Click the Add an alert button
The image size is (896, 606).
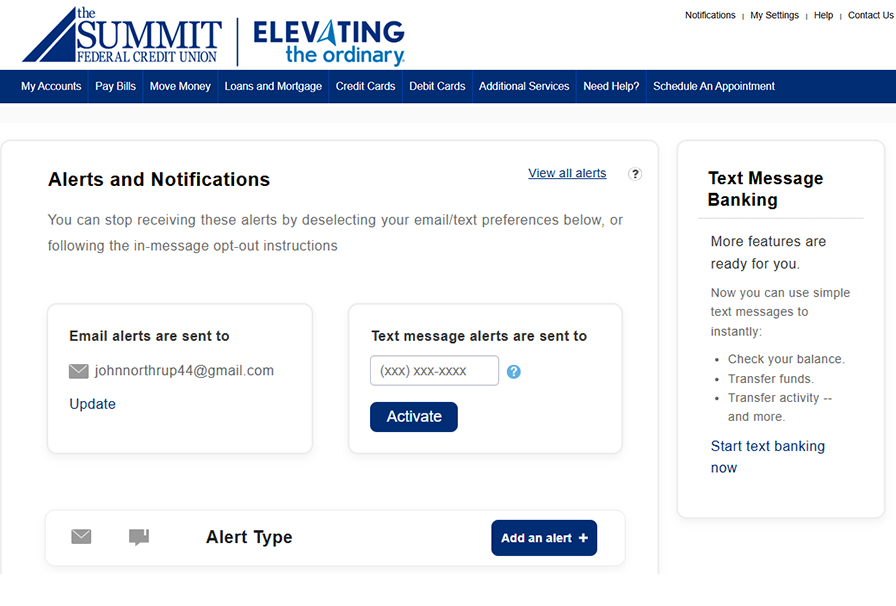(x=544, y=538)
